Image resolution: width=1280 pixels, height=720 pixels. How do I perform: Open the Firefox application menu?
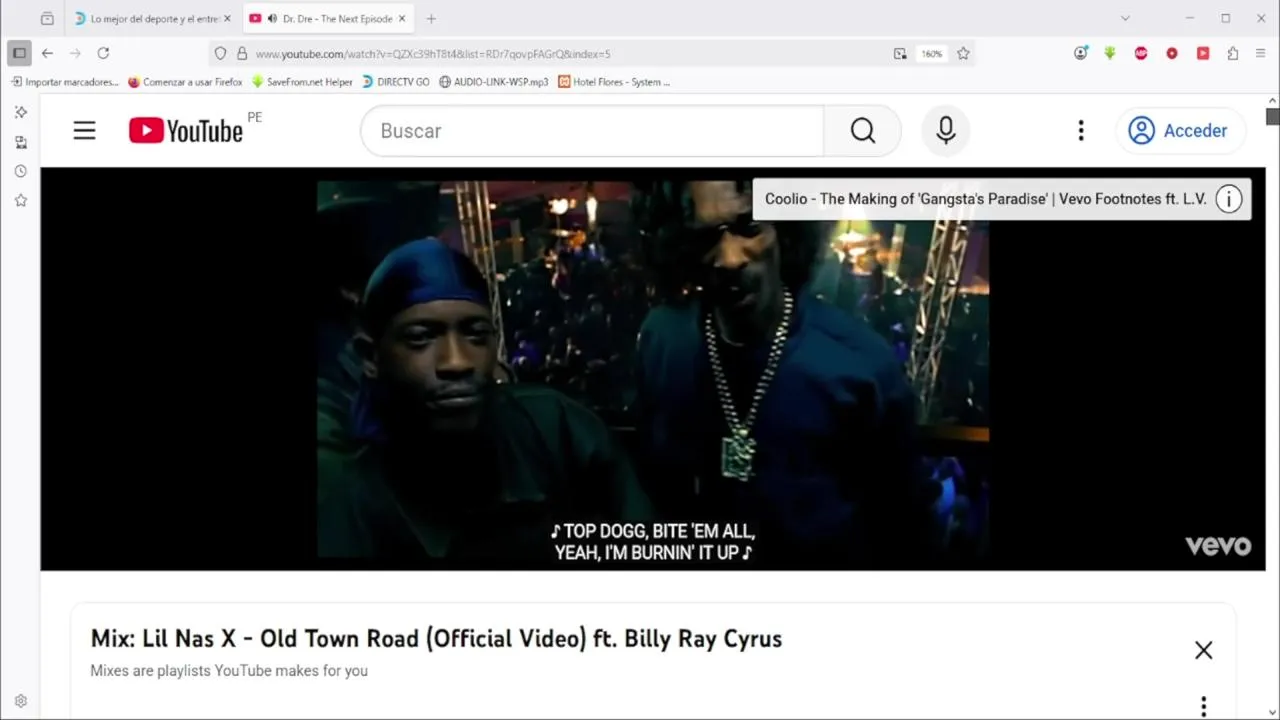pyautogui.click(x=1261, y=53)
